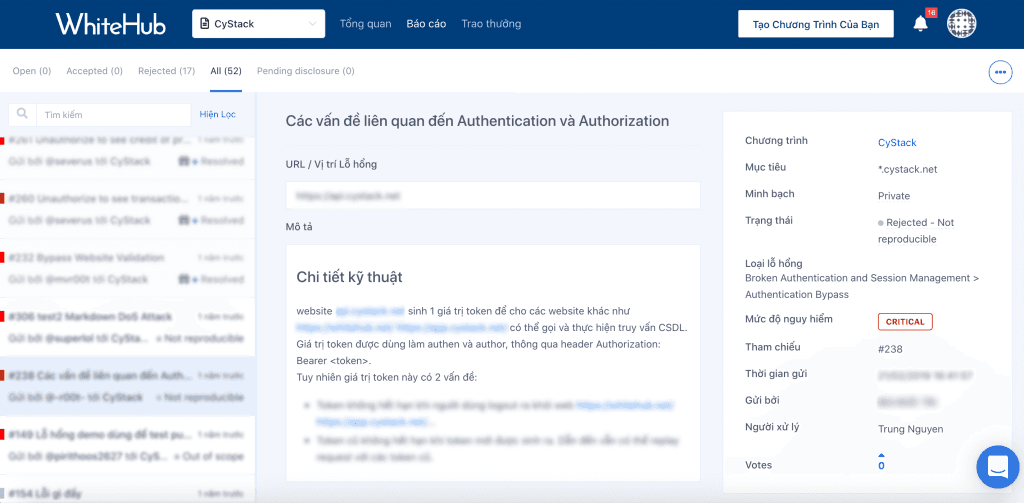This screenshot has width=1024, height=503.
Task: Open report #232 Bypass Website Validation
Action: click(x=127, y=268)
